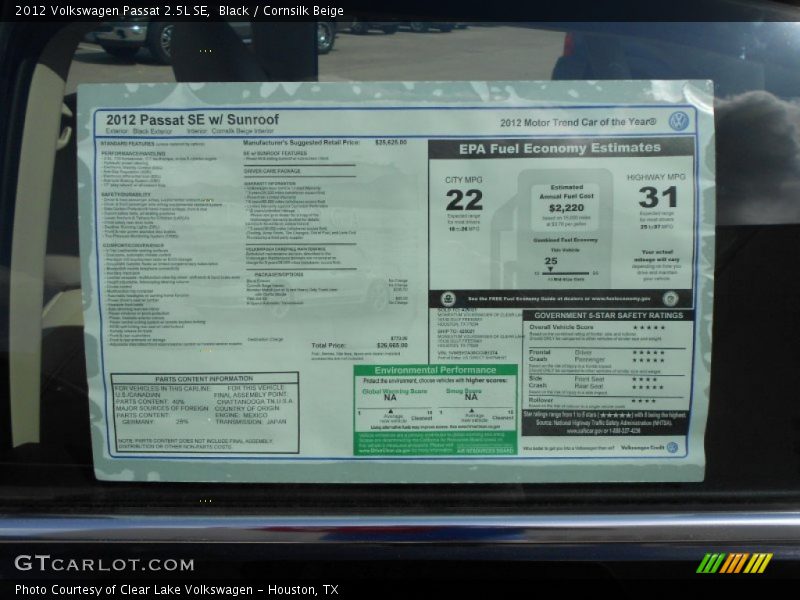The width and height of the screenshot is (800, 600).
Task: Click the Highway MPG value 31
Action: point(658,197)
